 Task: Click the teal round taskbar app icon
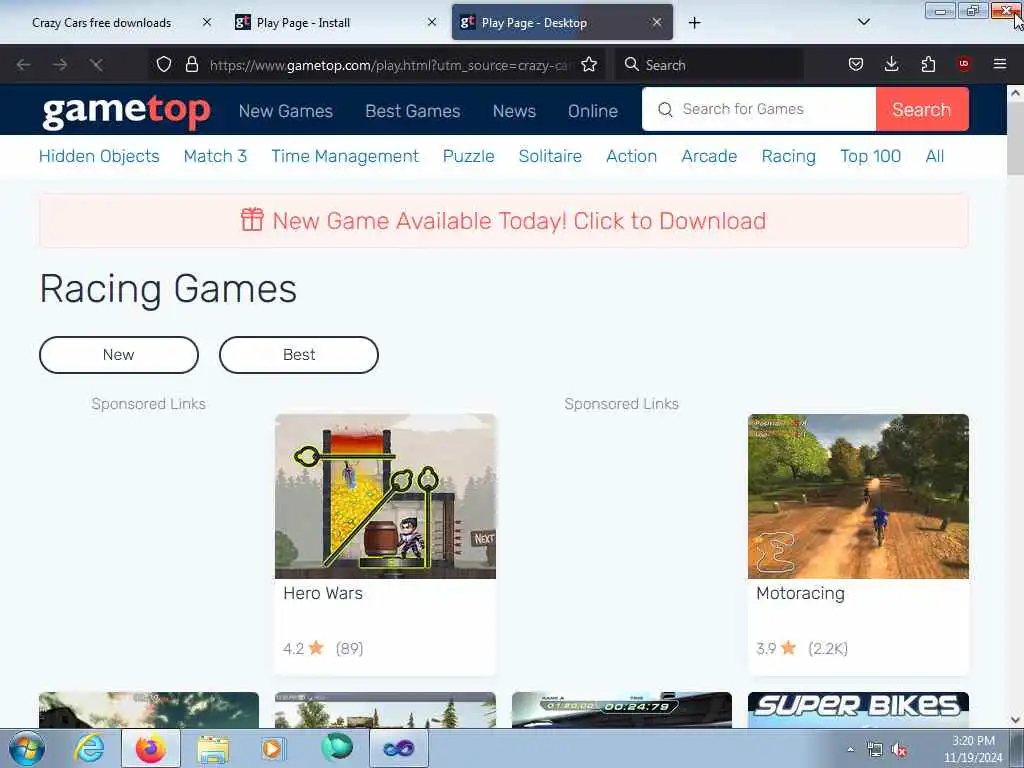336,748
